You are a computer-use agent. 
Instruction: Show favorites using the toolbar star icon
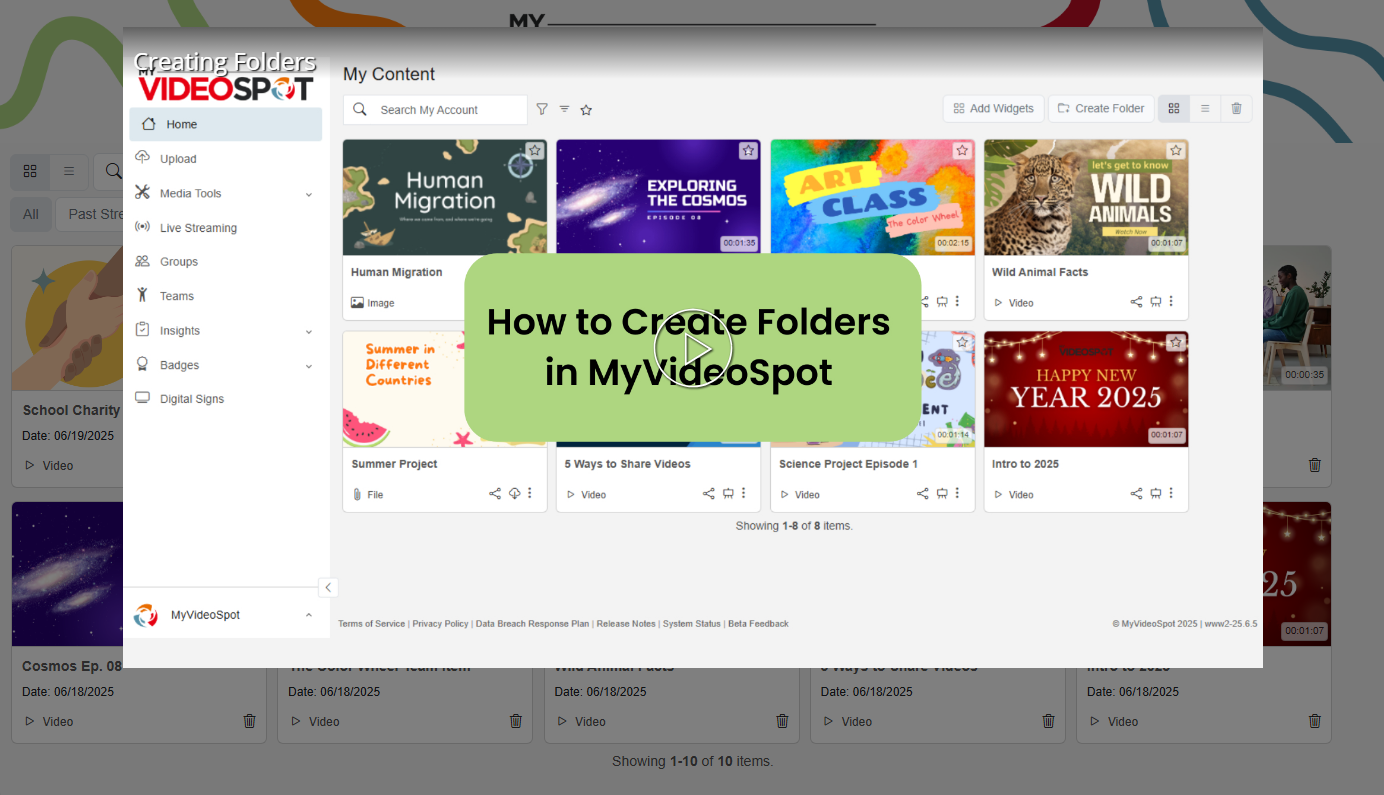[x=586, y=110]
